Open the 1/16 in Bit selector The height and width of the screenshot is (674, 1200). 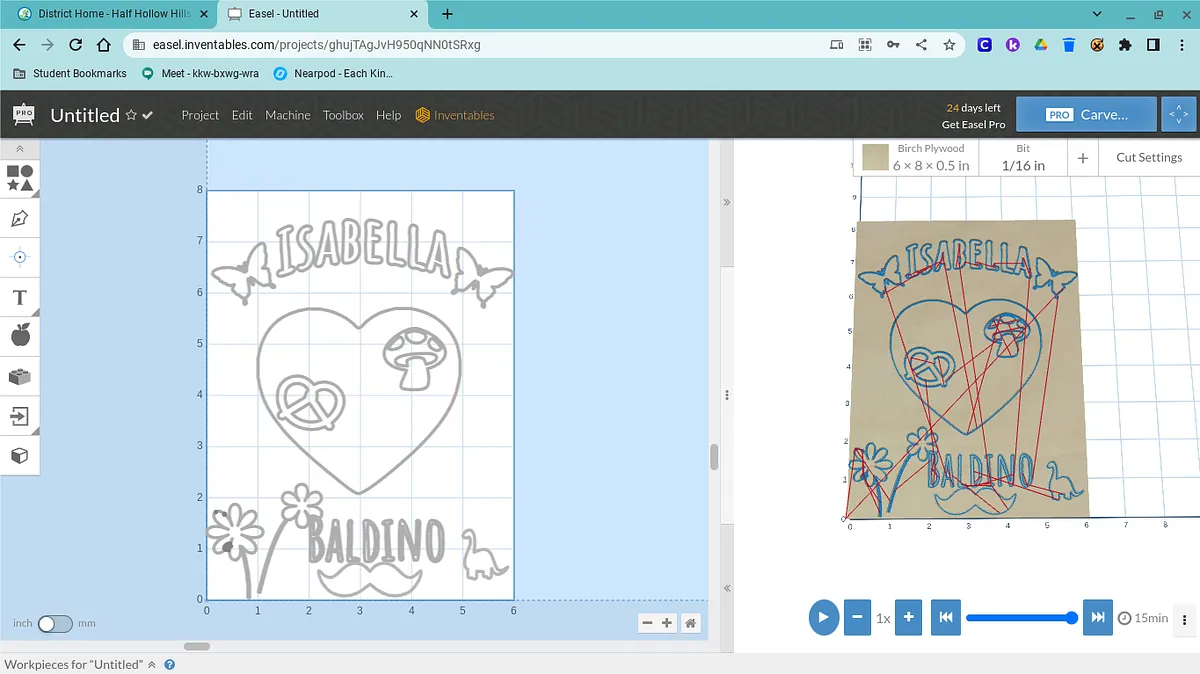tap(1023, 158)
